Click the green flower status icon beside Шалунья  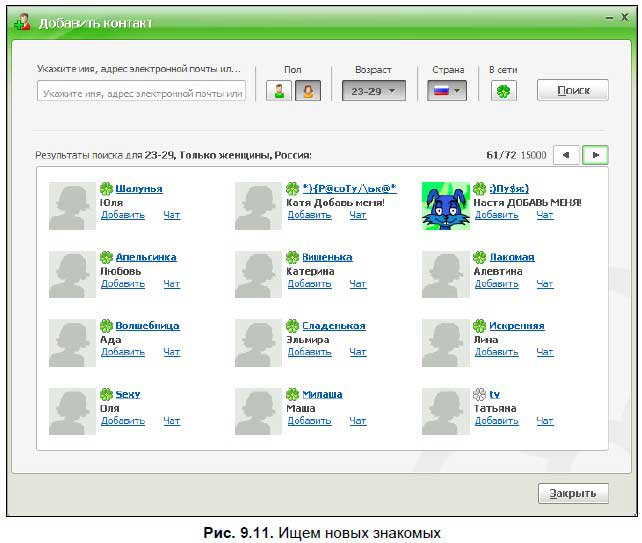point(106,189)
